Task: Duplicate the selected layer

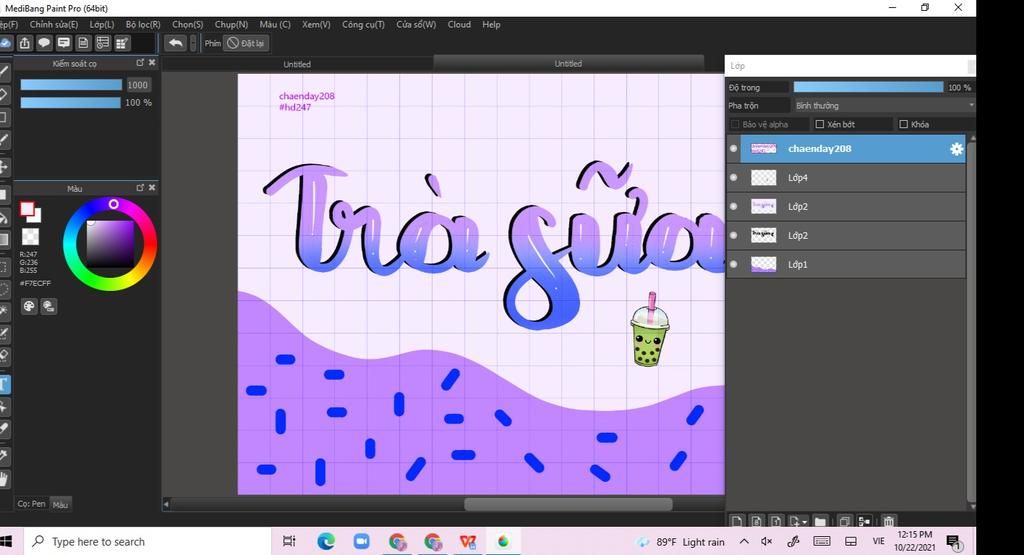Action: (x=844, y=522)
